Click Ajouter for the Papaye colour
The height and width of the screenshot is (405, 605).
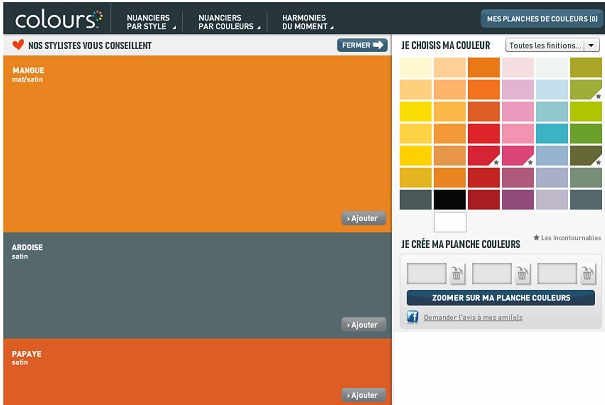(363, 394)
